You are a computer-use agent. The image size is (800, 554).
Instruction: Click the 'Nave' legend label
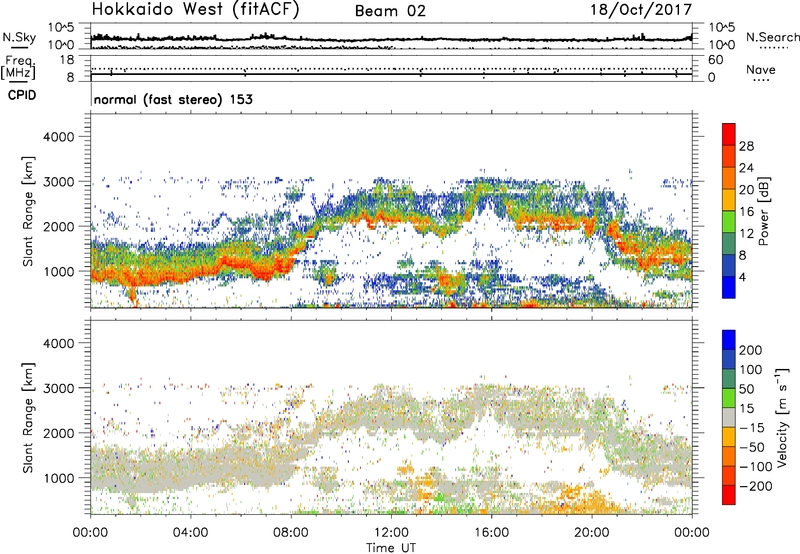(x=761, y=70)
